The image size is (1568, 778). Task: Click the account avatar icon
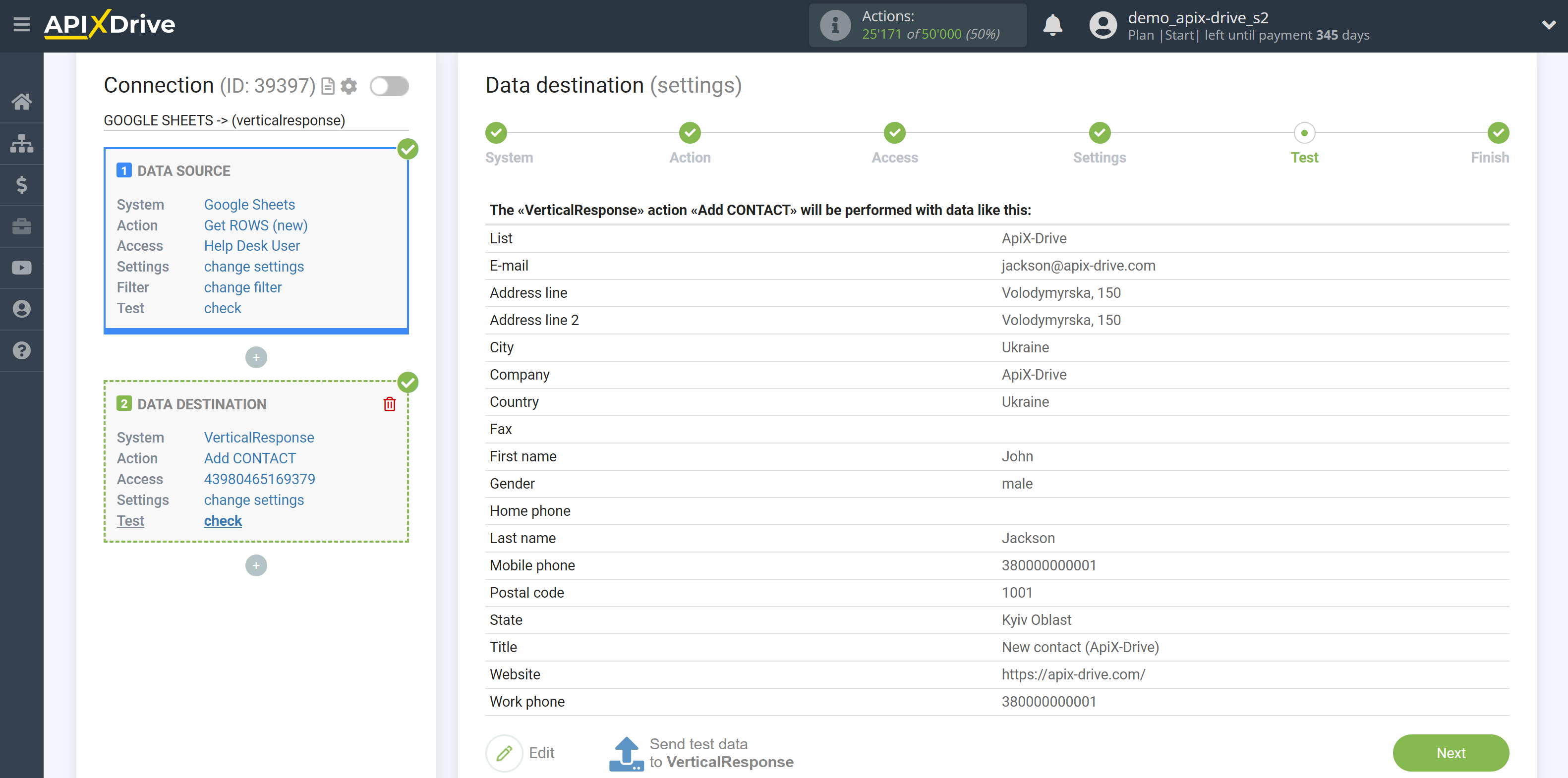click(1103, 26)
